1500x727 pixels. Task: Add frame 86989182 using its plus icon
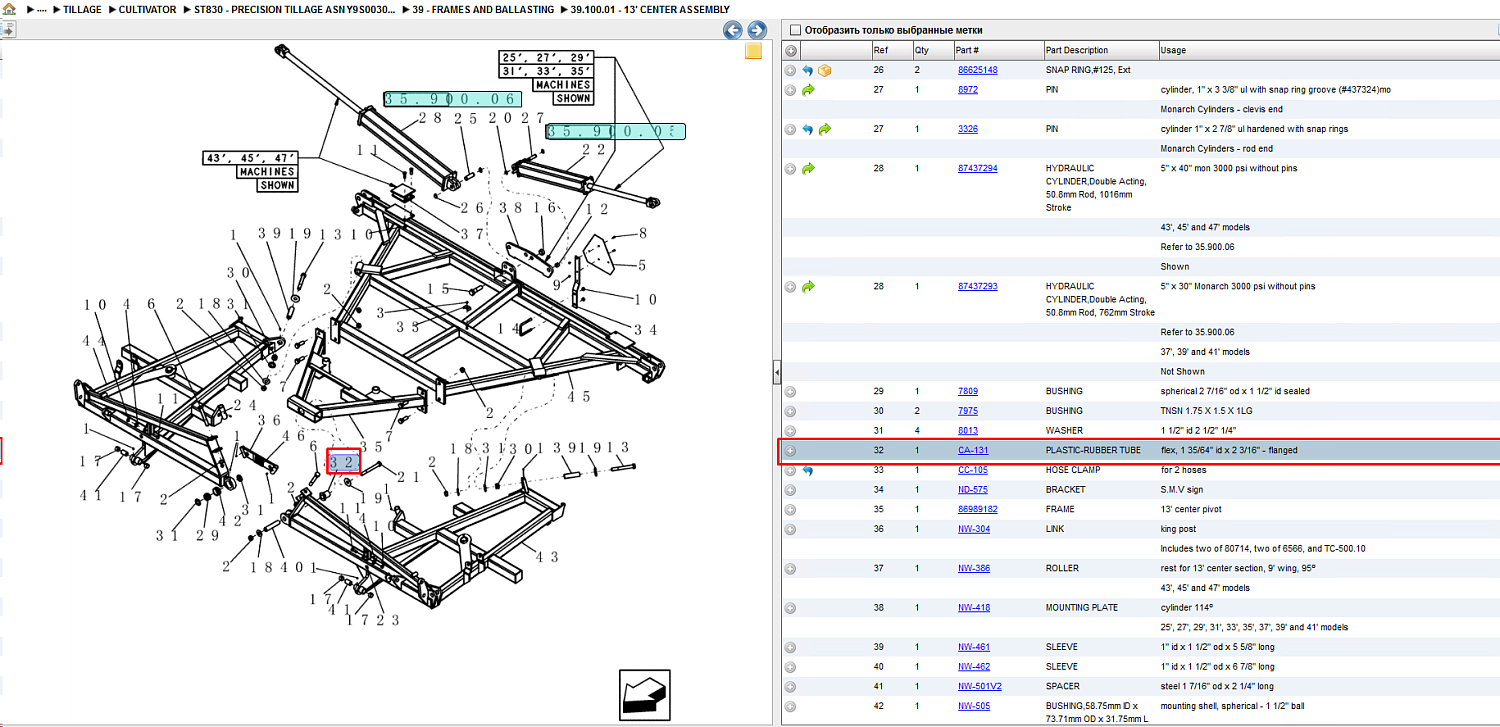[x=790, y=509]
